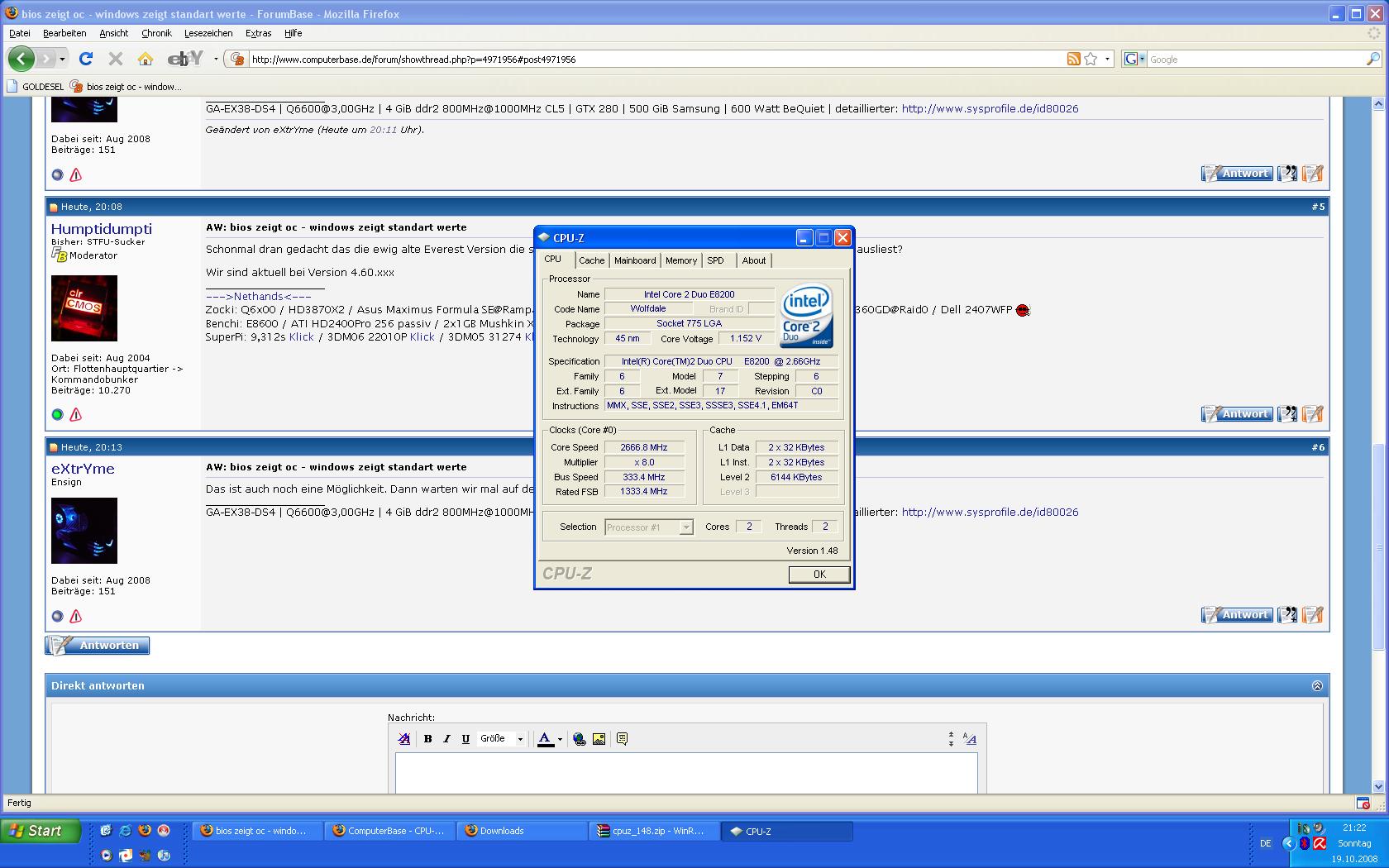Reload the page with the blue refresh icon
This screenshot has height=868, width=1389.
coord(85,59)
